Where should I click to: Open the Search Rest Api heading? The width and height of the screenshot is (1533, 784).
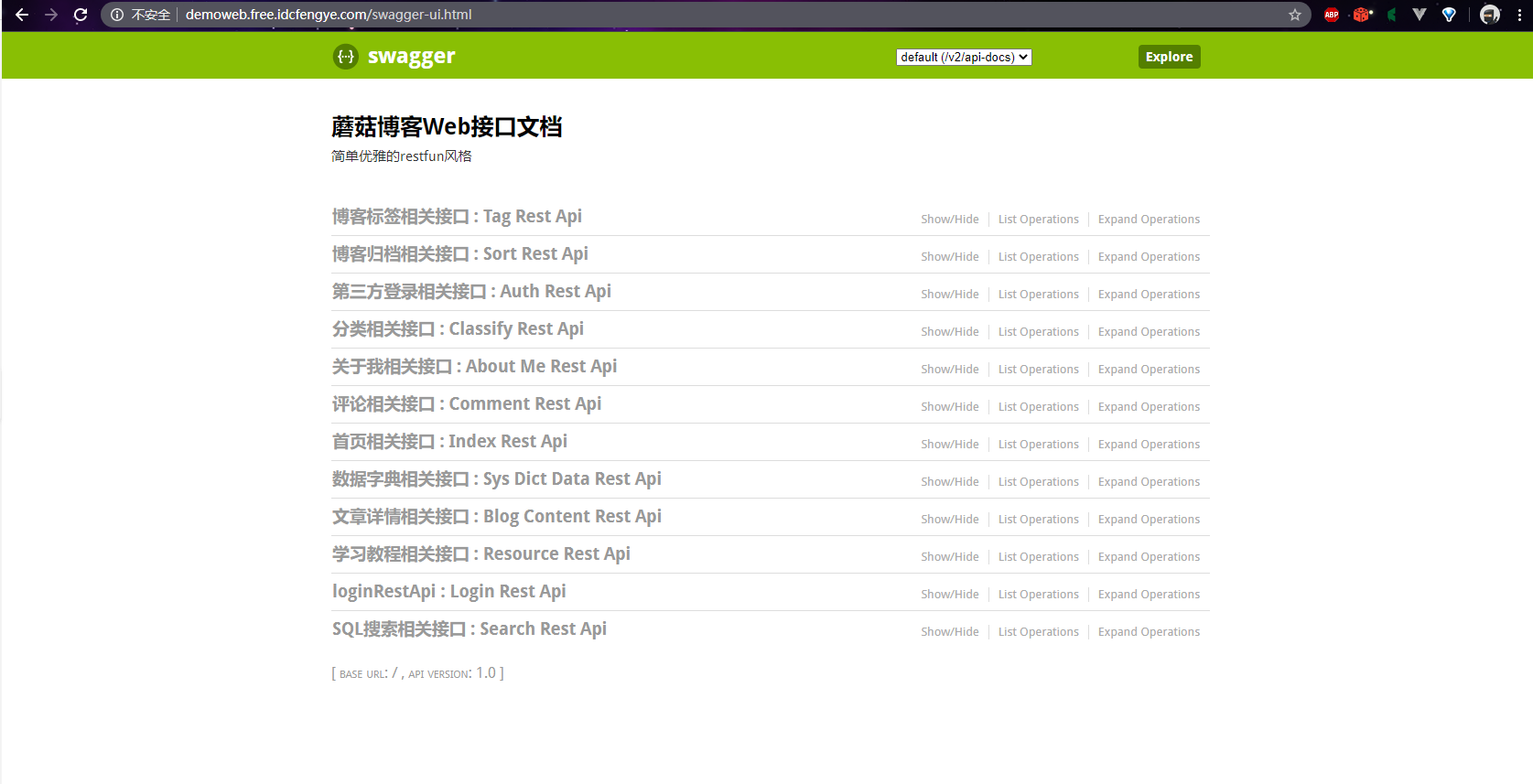point(469,629)
